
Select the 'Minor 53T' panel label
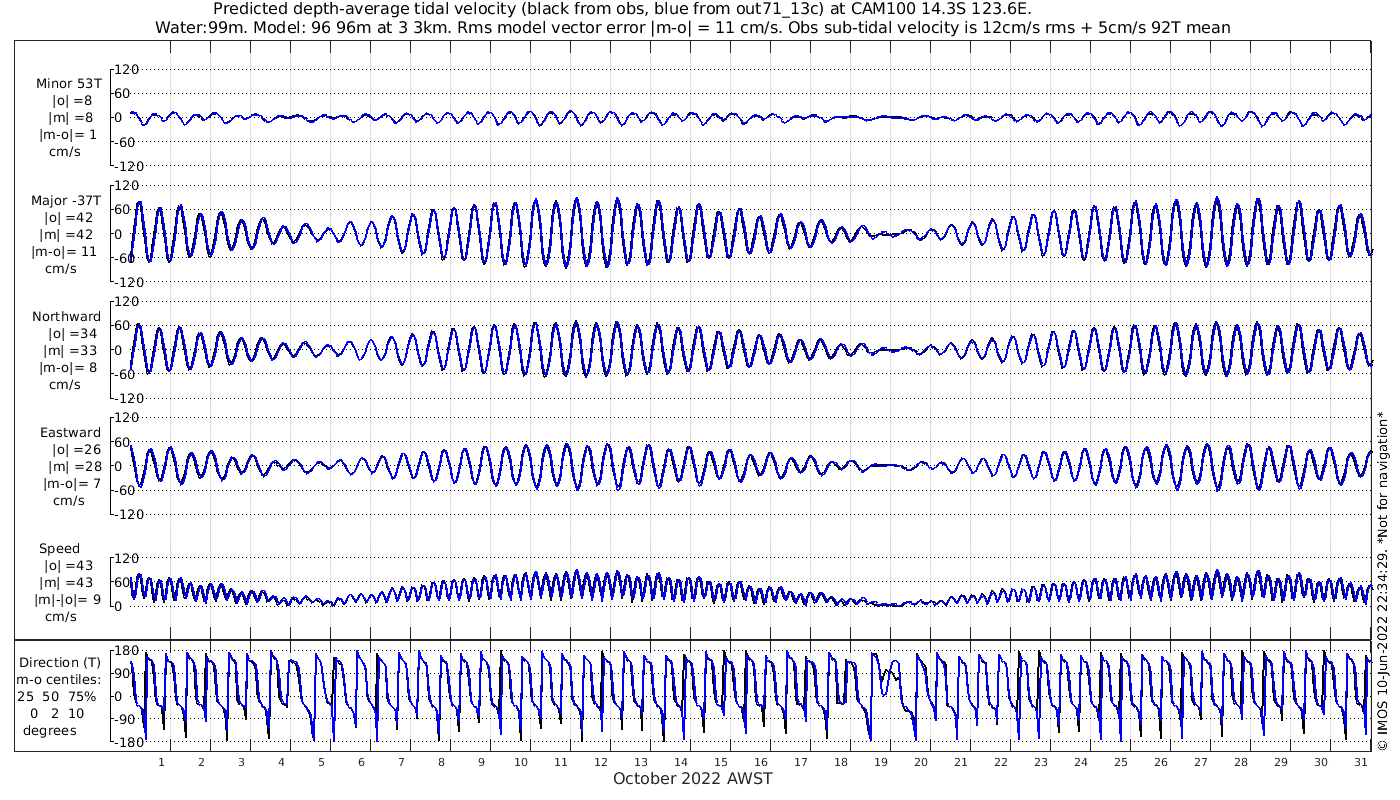coord(68,83)
